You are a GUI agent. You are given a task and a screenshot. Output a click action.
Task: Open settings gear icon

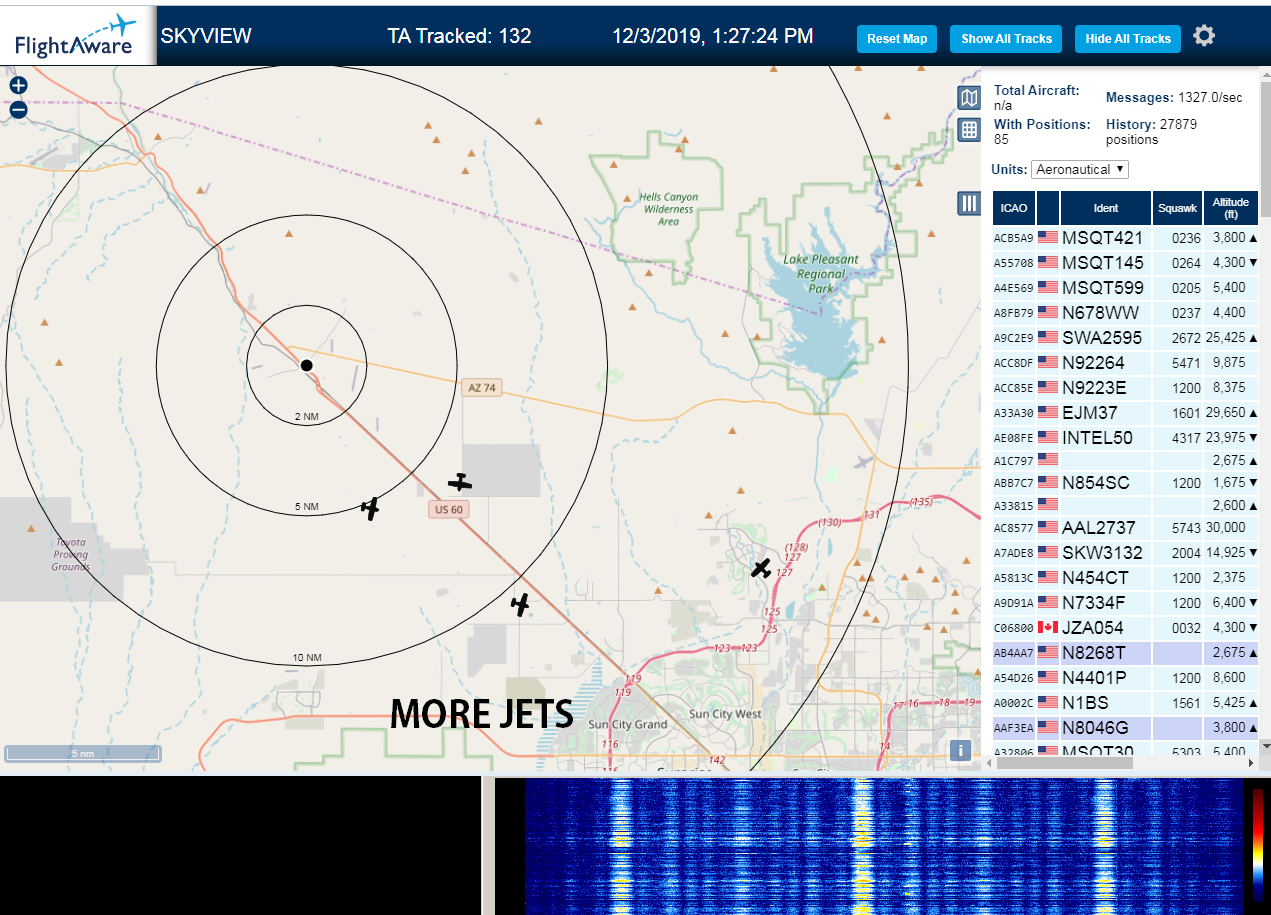tap(1204, 36)
